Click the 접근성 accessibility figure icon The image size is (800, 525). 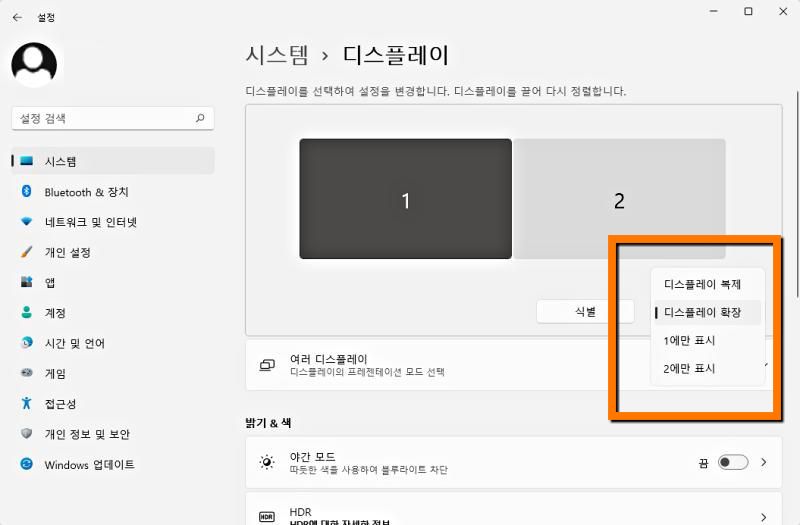coord(27,403)
